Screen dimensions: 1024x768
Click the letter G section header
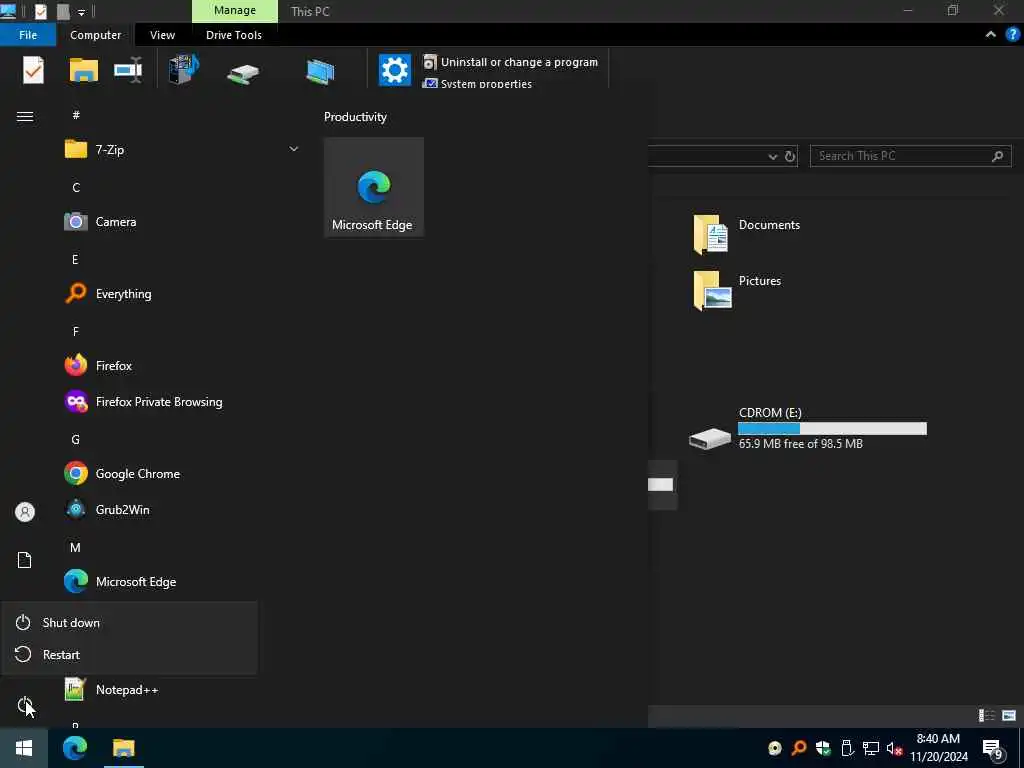pyautogui.click(x=75, y=440)
